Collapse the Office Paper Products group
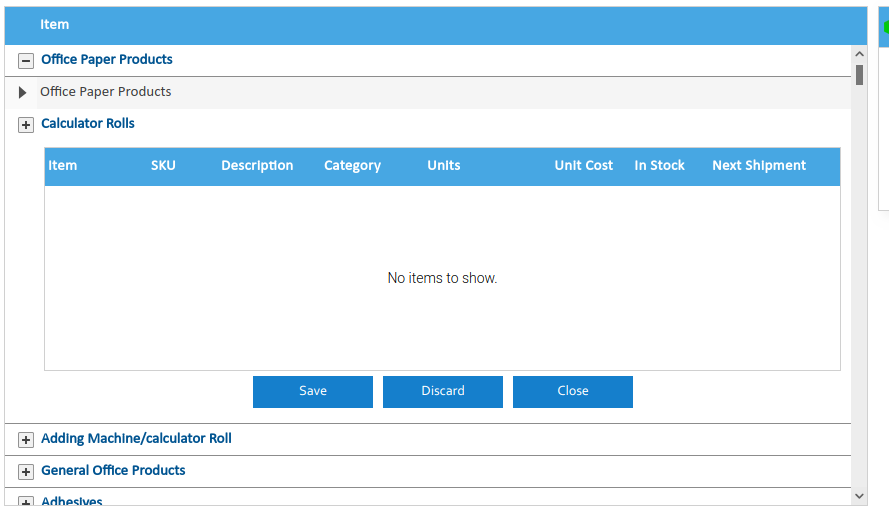The width and height of the screenshot is (889, 529). (x=26, y=61)
